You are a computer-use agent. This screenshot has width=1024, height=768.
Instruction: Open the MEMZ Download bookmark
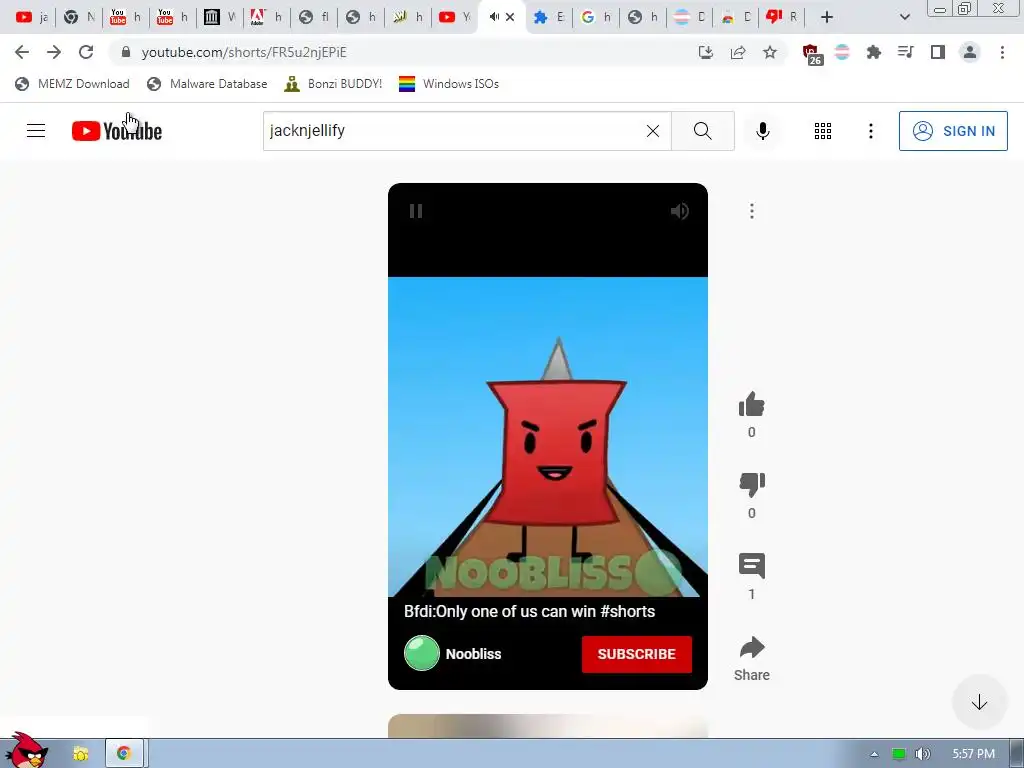coord(72,84)
